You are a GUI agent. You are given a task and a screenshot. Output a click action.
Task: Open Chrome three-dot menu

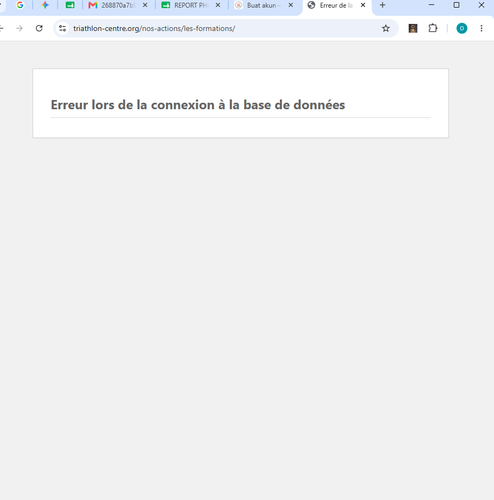pyautogui.click(x=481, y=29)
